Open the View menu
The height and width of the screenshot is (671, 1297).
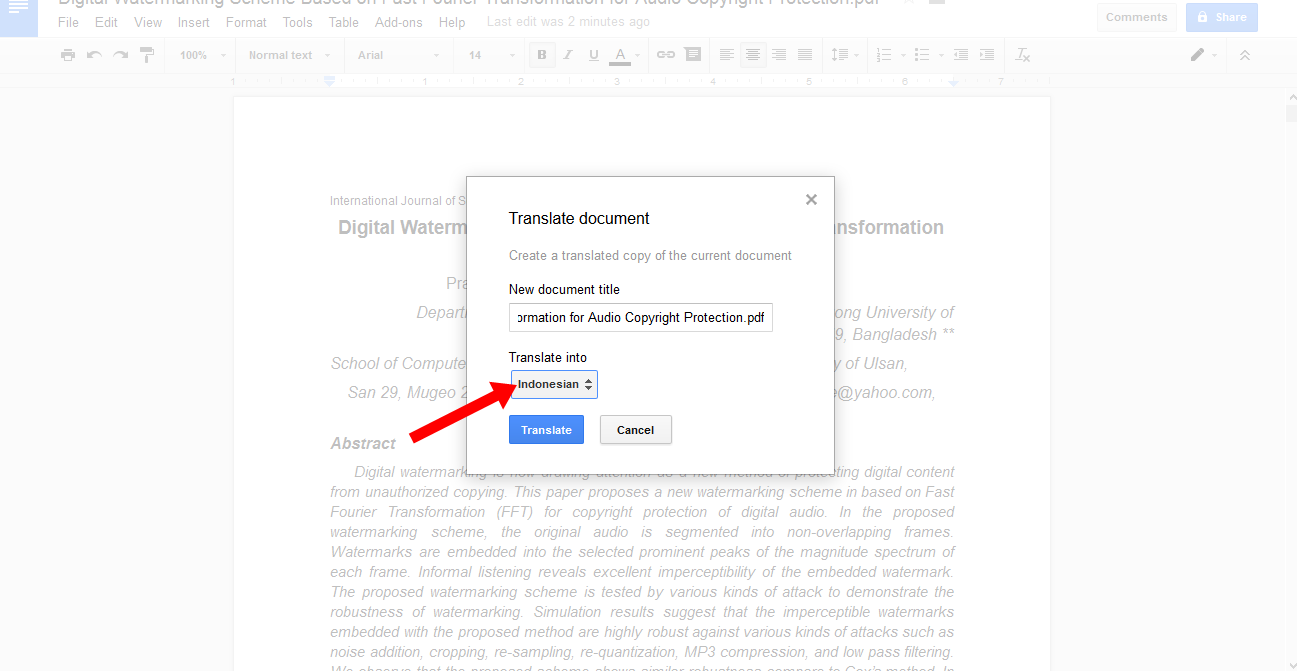coord(147,22)
